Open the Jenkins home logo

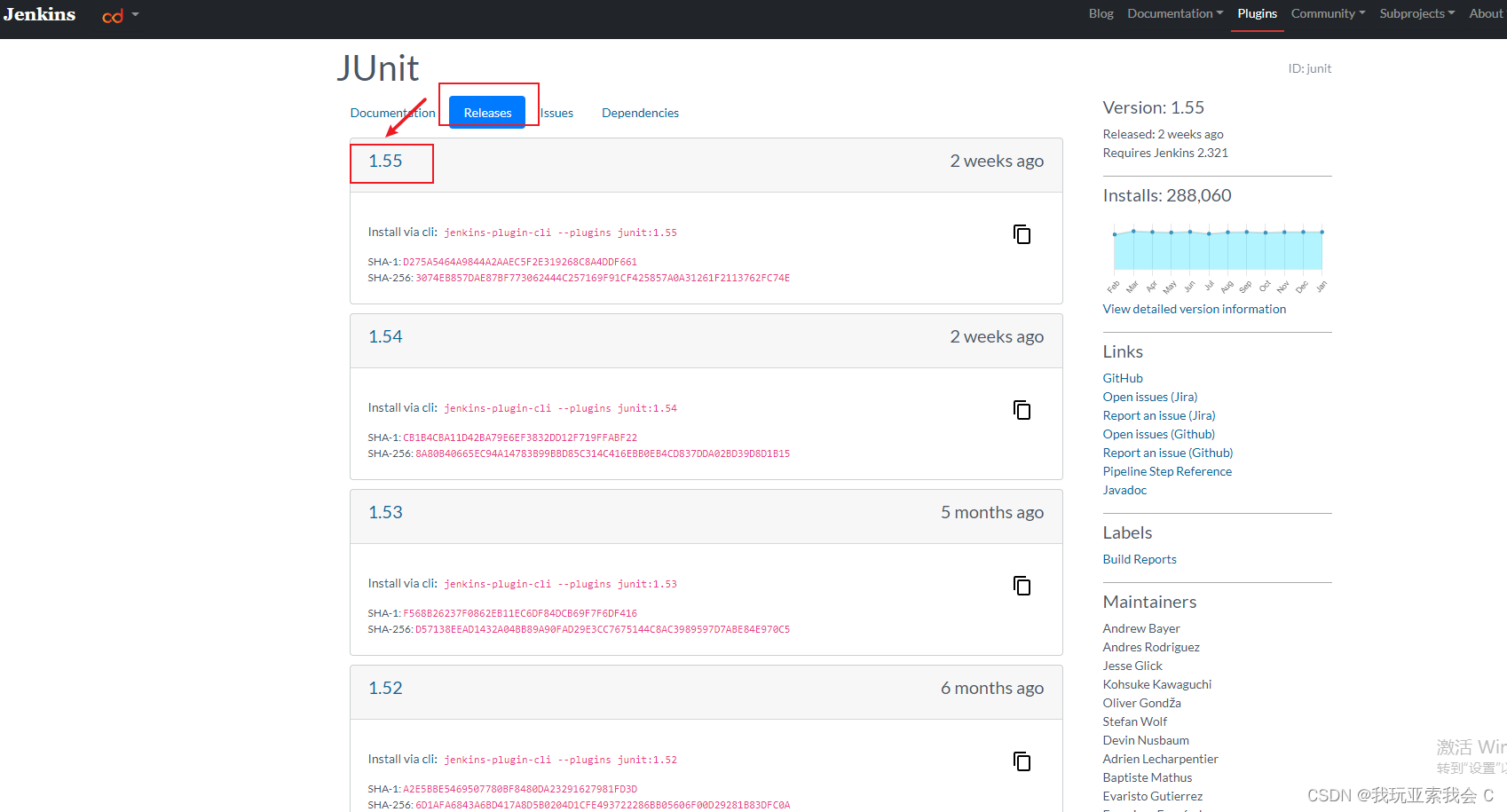point(39,14)
